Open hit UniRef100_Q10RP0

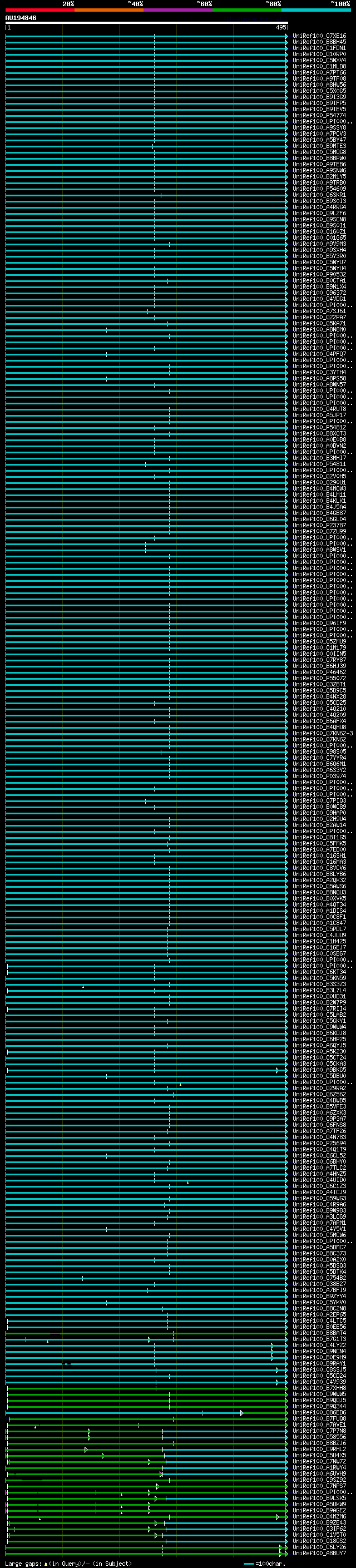[x=319, y=54]
